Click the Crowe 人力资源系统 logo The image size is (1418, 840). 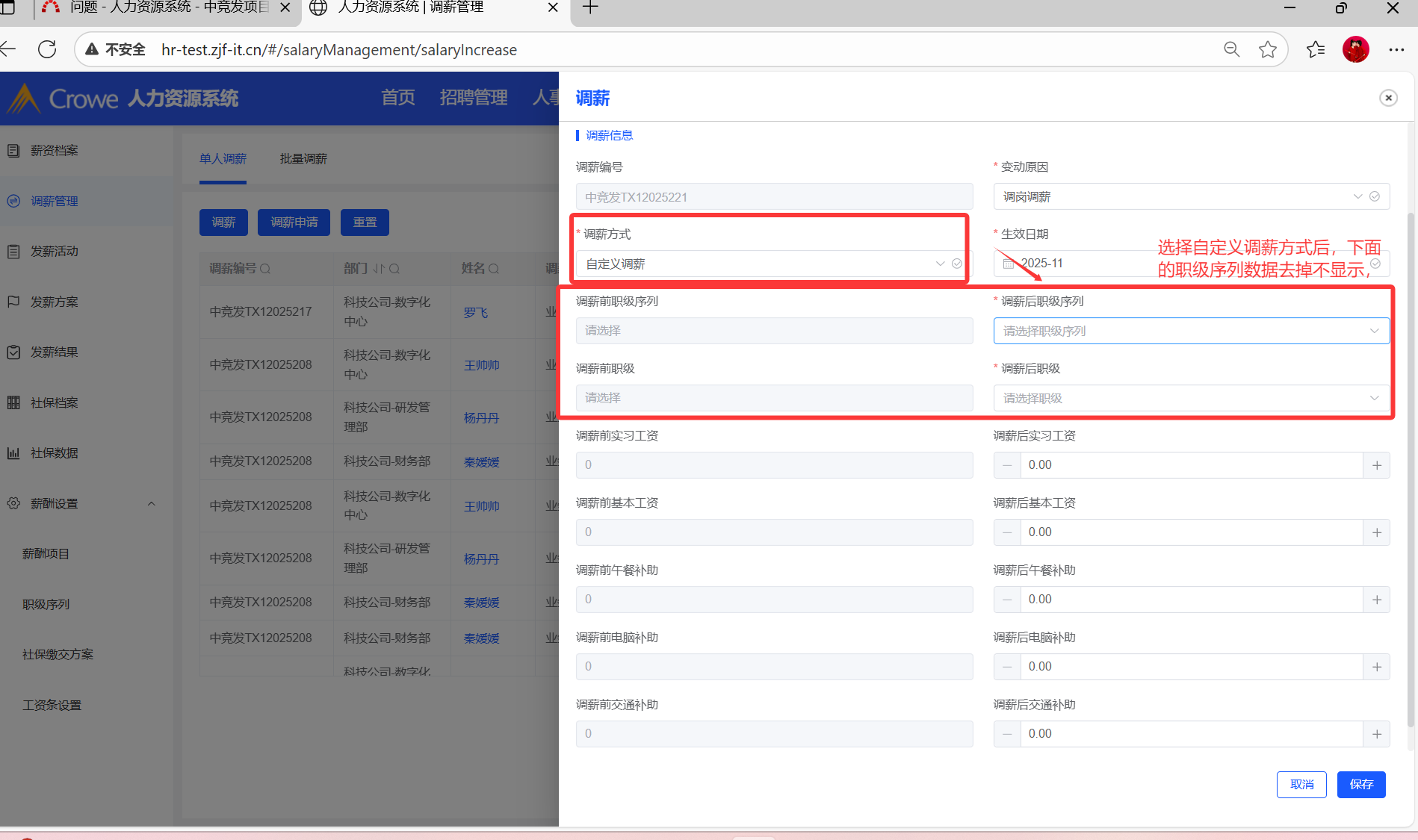123,98
